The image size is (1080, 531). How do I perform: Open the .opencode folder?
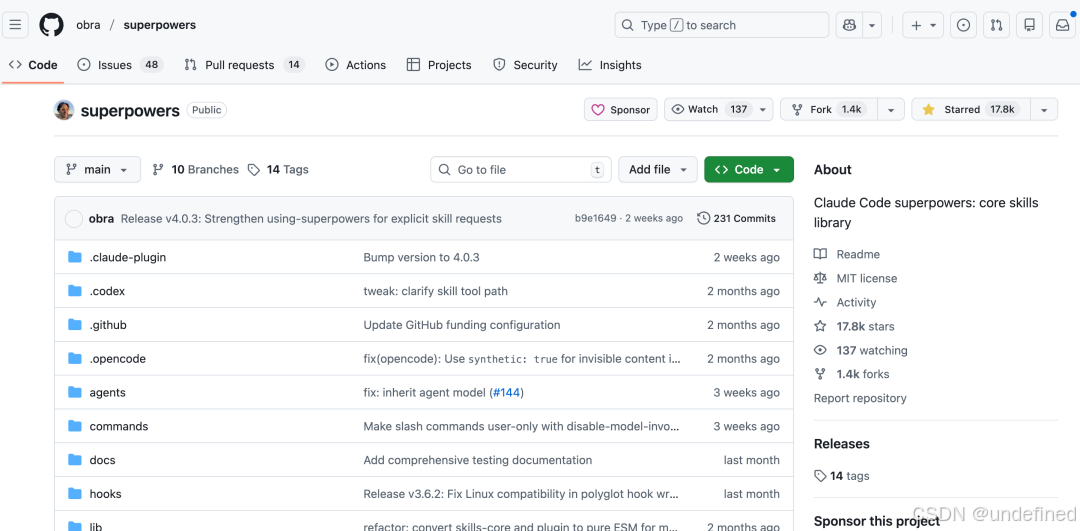click(x=117, y=358)
